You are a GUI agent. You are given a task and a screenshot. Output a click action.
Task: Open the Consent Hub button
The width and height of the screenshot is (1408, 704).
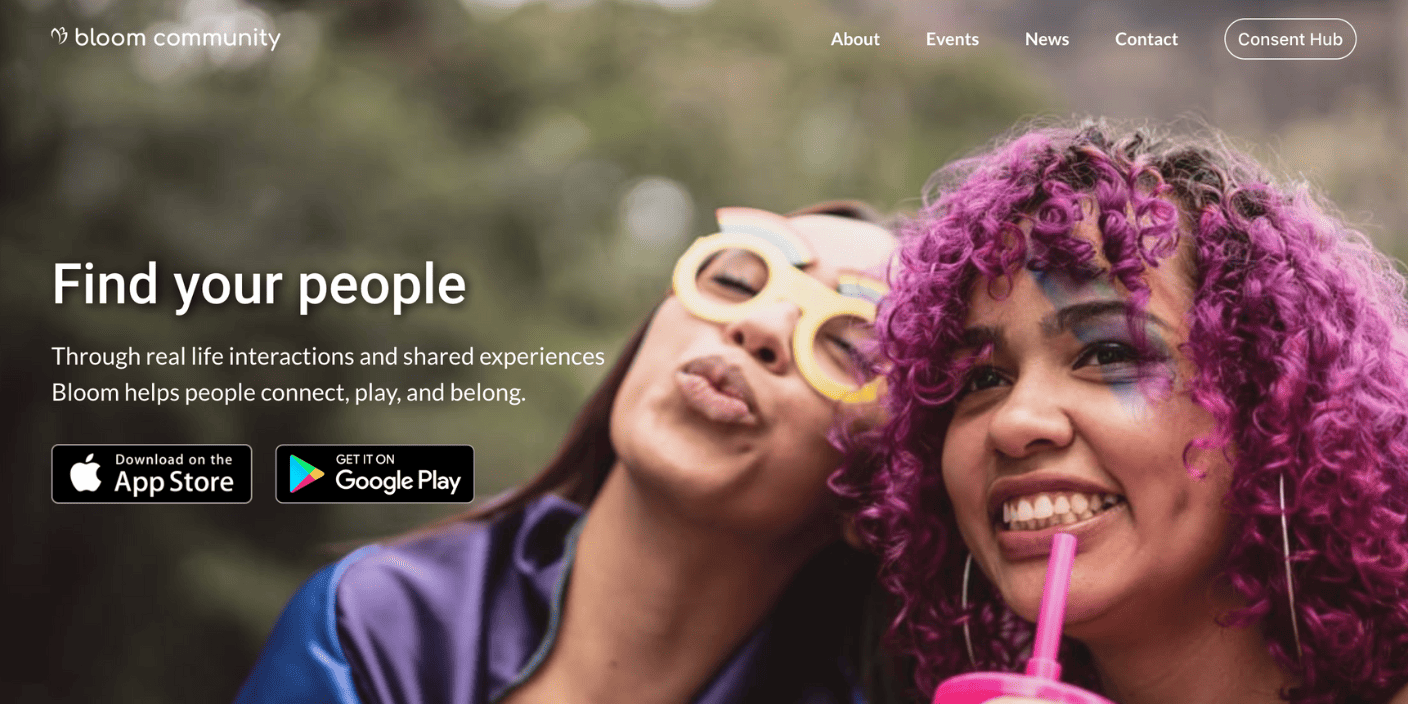[x=1290, y=39]
